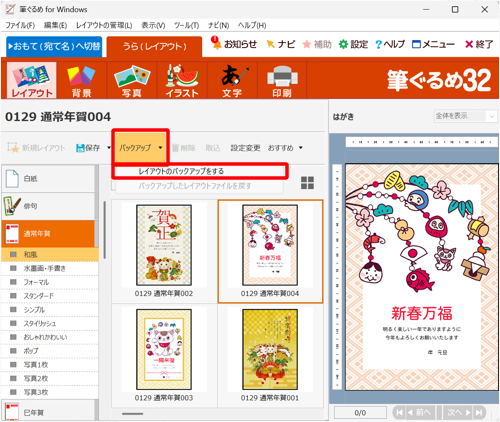Open the ナビ(N) menu
This screenshot has width=500, height=422.
point(218,25)
